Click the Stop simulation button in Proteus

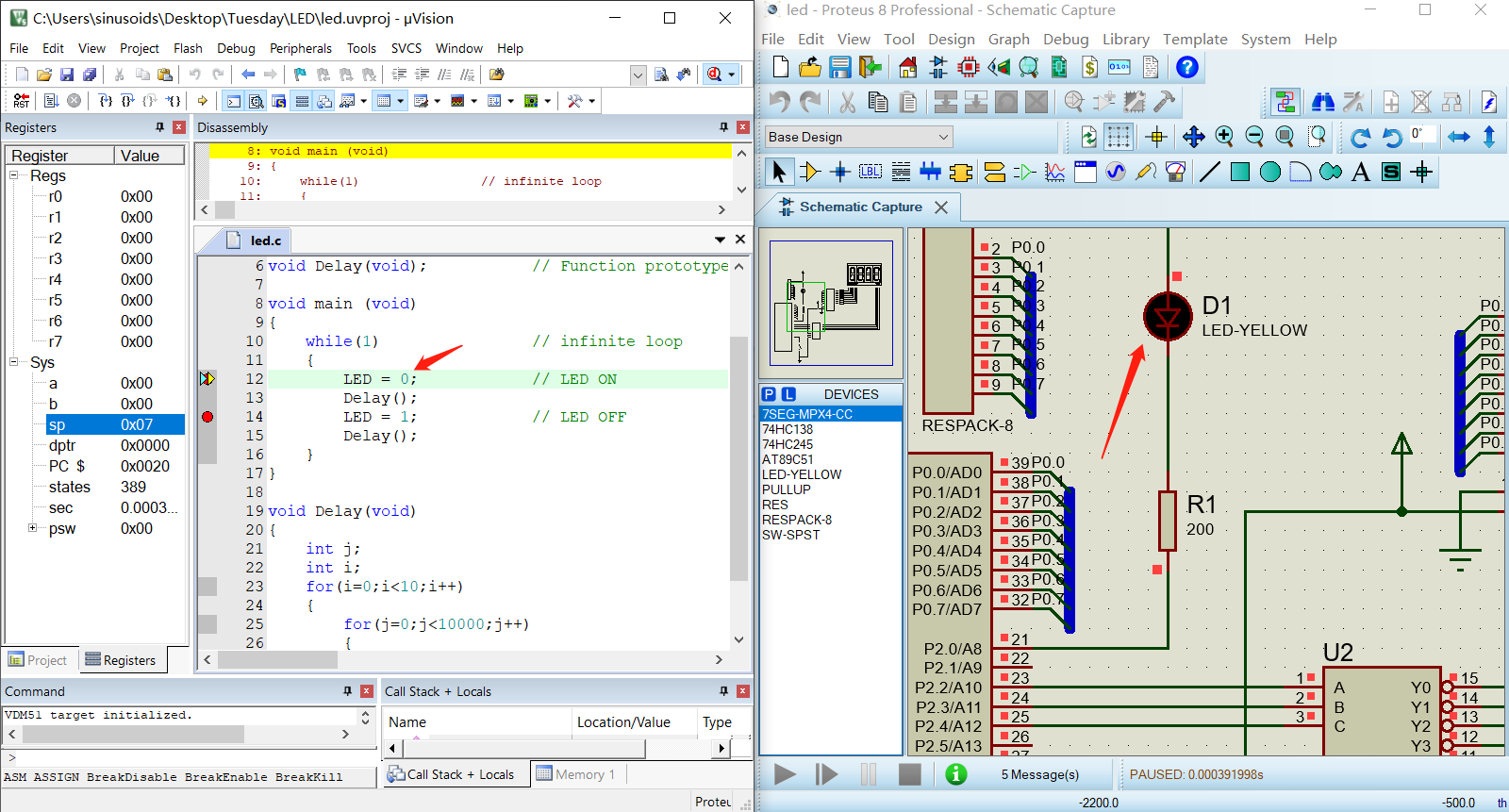click(909, 774)
